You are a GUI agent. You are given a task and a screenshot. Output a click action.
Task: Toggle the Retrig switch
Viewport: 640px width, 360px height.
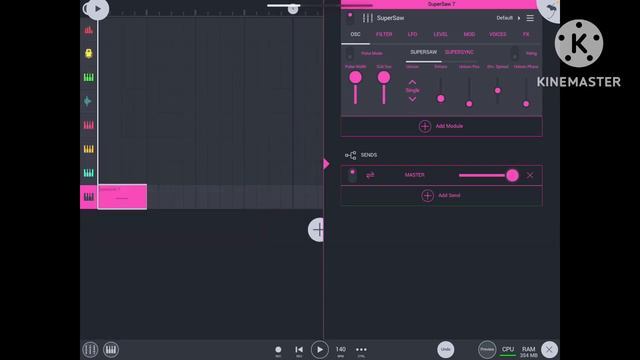point(515,53)
